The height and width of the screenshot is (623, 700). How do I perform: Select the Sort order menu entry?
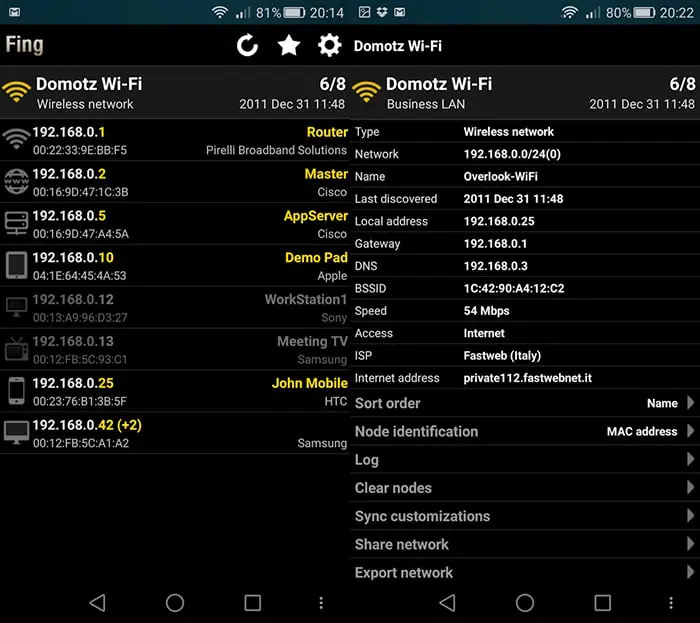coord(525,403)
